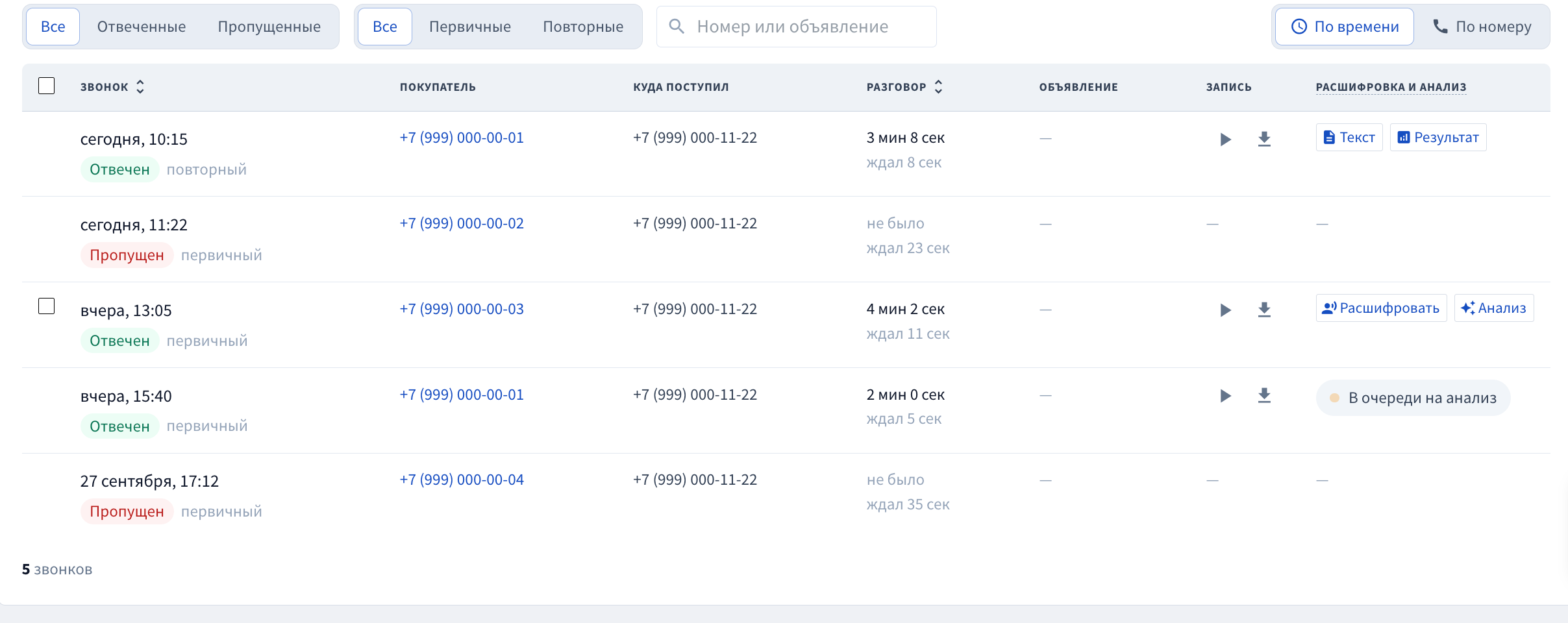Focus the Номер или объявление search field
The width and height of the screenshot is (1568, 623).
(x=796, y=27)
